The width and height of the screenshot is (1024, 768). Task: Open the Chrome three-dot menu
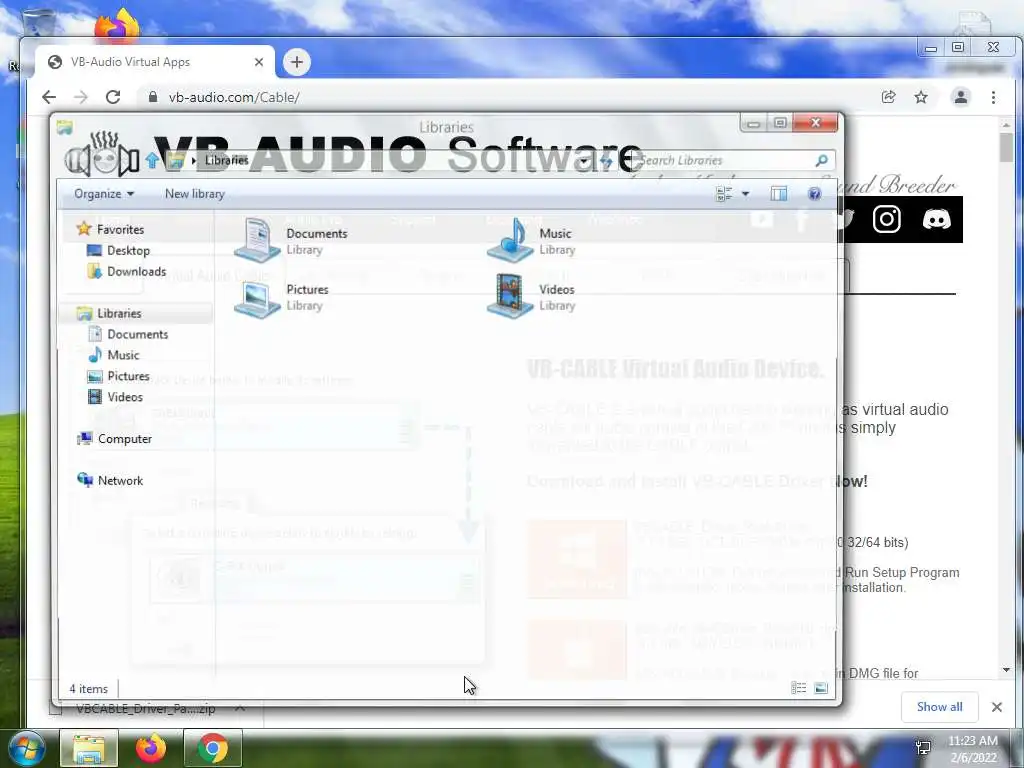click(x=993, y=97)
